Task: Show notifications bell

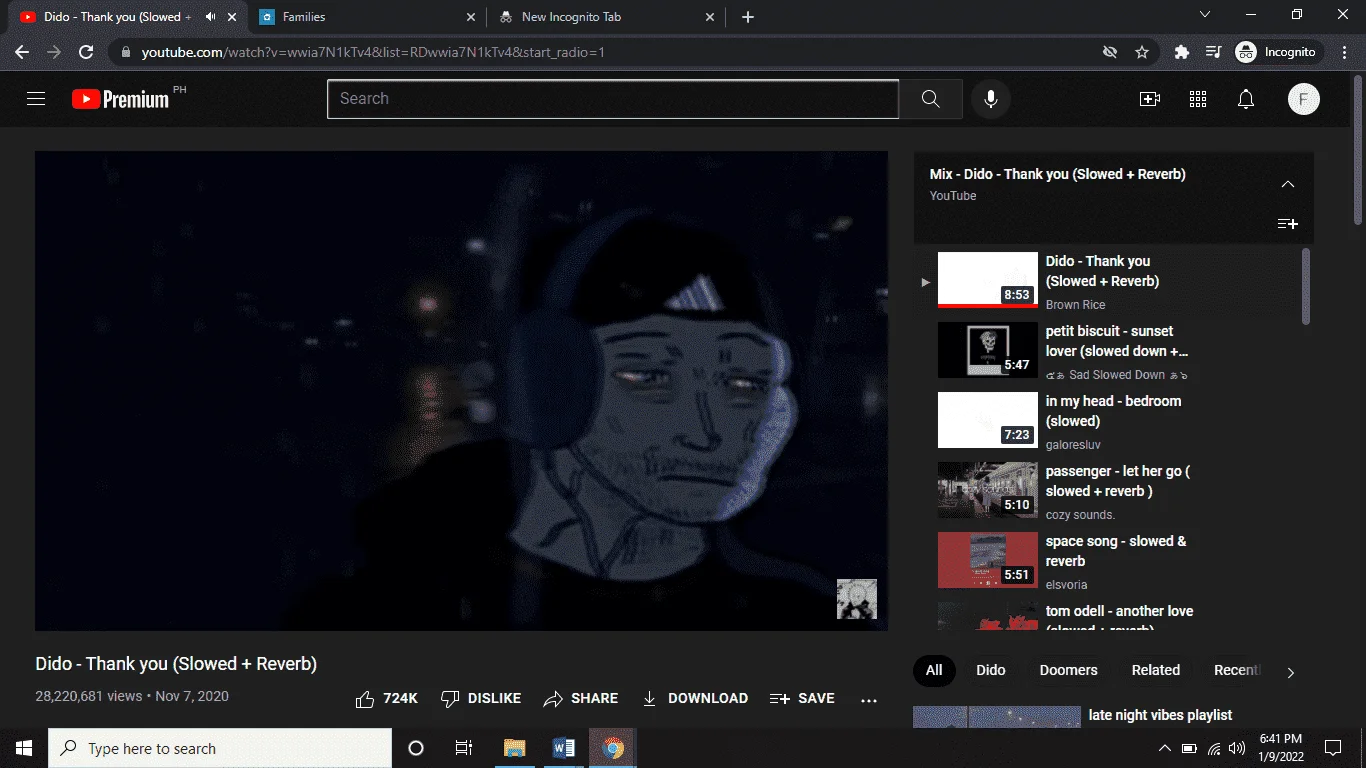Action: (x=1246, y=99)
